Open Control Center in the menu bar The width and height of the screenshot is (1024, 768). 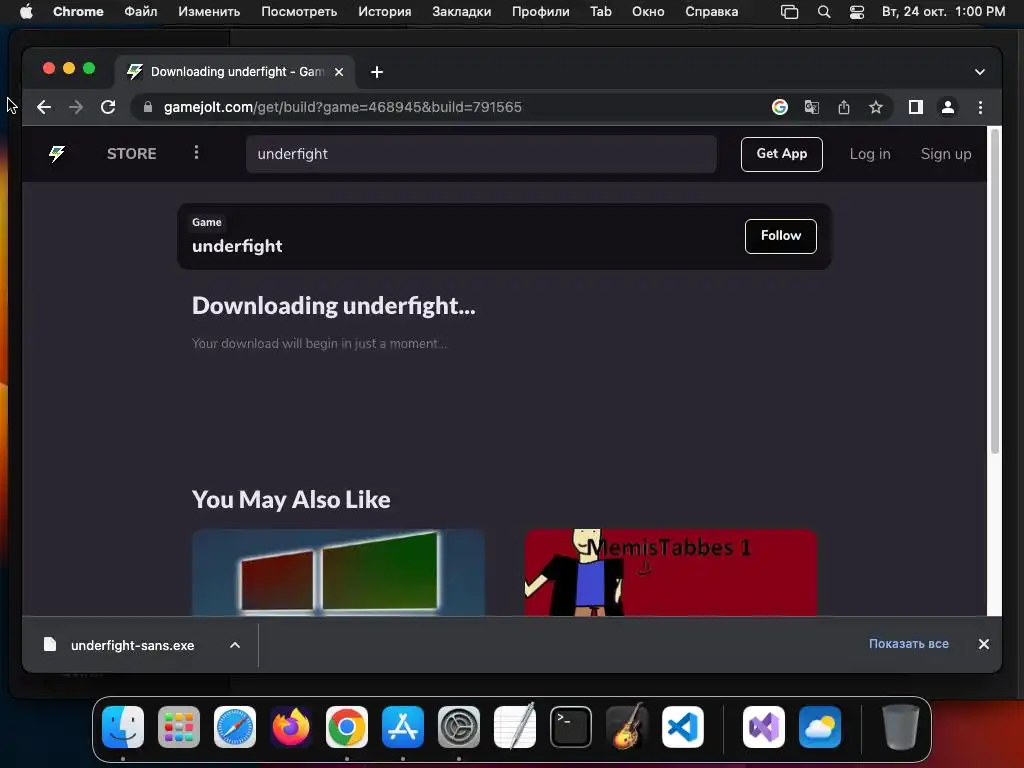click(x=857, y=12)
